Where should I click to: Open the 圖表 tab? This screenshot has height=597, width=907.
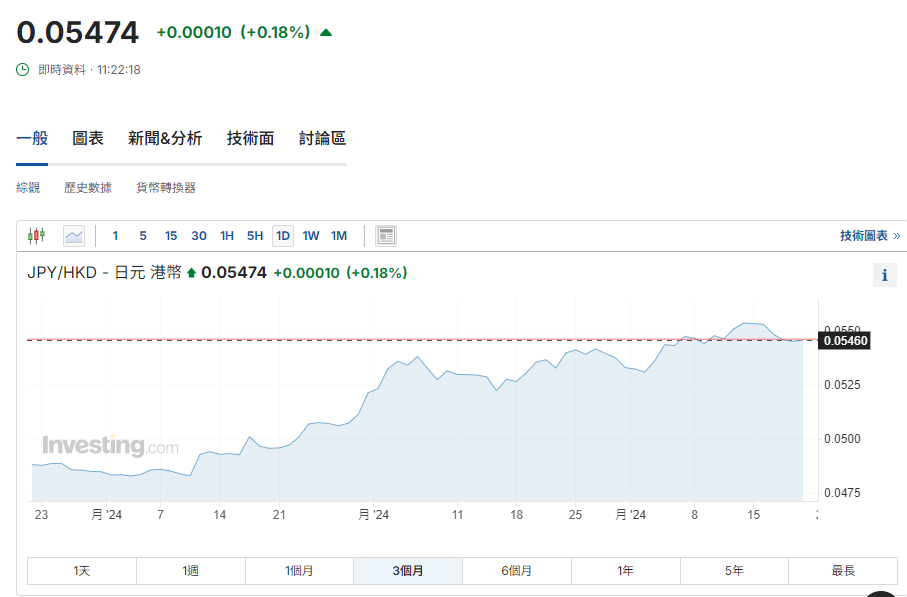point(88,139)
